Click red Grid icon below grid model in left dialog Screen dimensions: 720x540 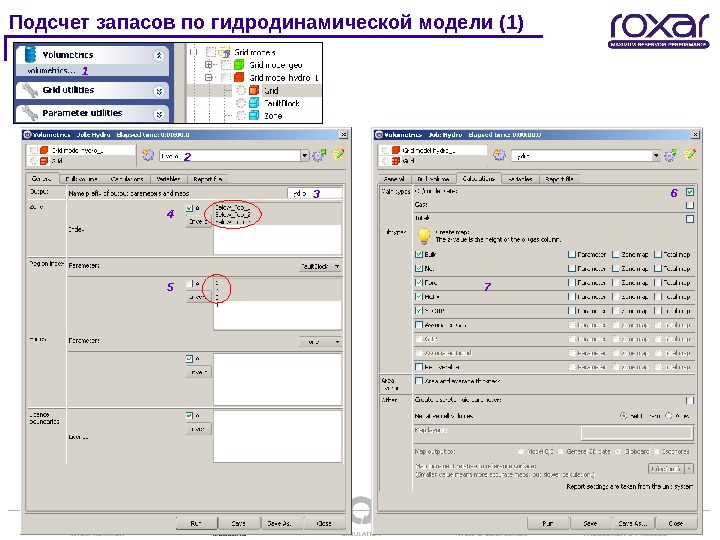coord(44,161)
